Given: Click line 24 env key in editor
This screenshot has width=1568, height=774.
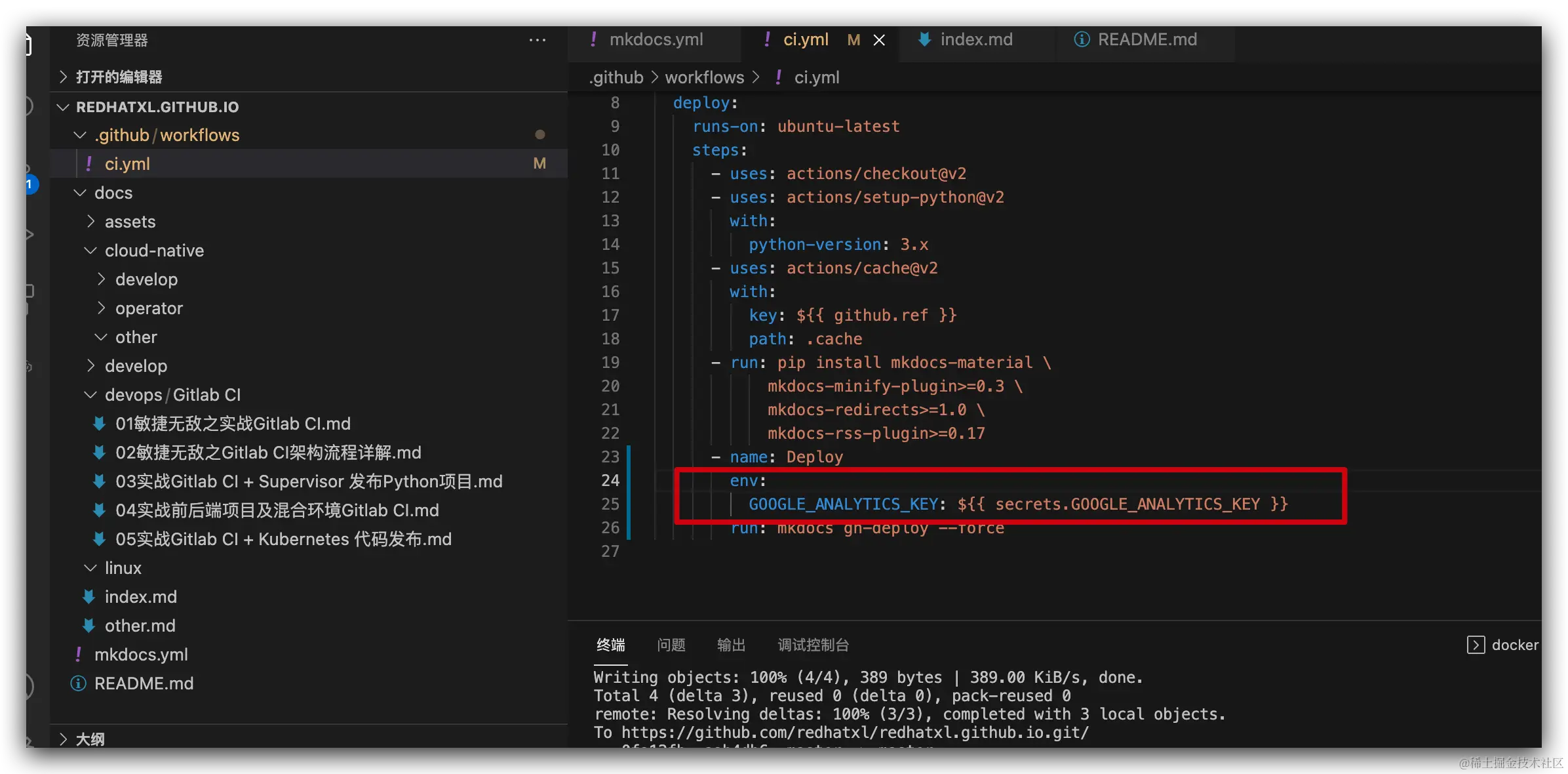Looking at the screenshot, I should coord(743,481).
